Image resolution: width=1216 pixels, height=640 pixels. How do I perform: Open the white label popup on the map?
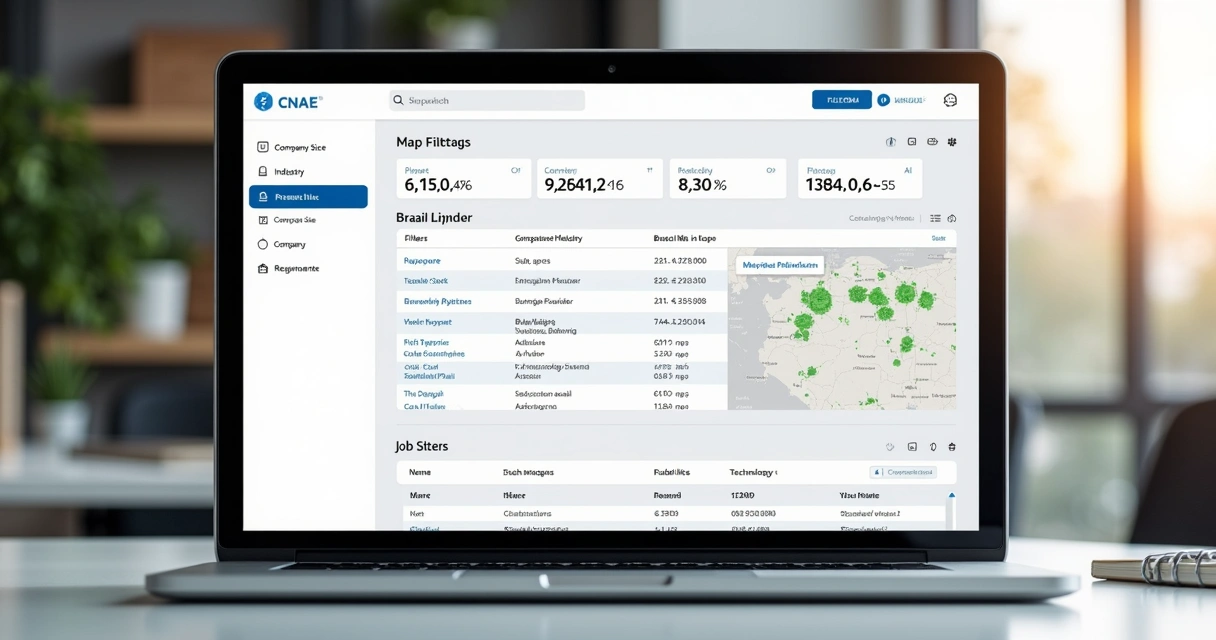(x=779, y=265)
